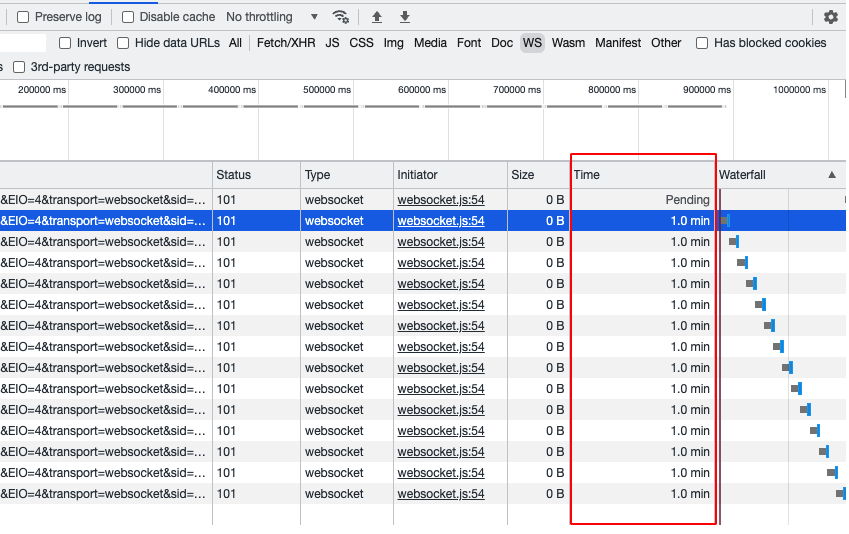The image size is (849, 534).
Task: Switch to the Manifest filter
Action: pos(618,43)
